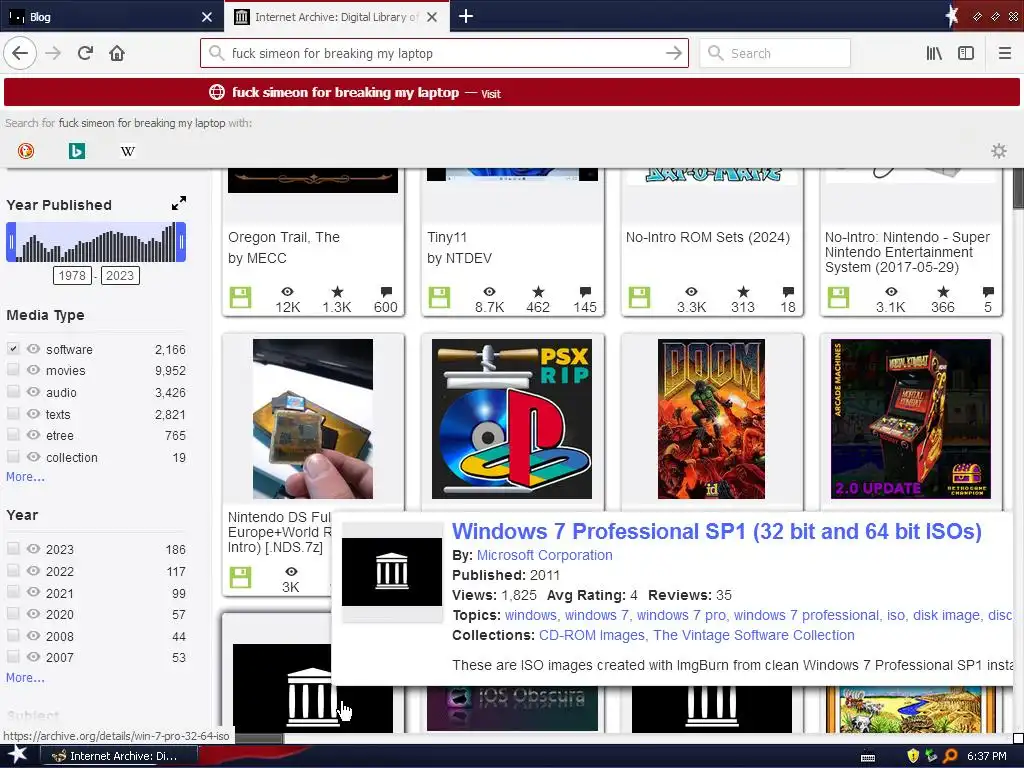Close the Internet Archive tab

[432, 17]
